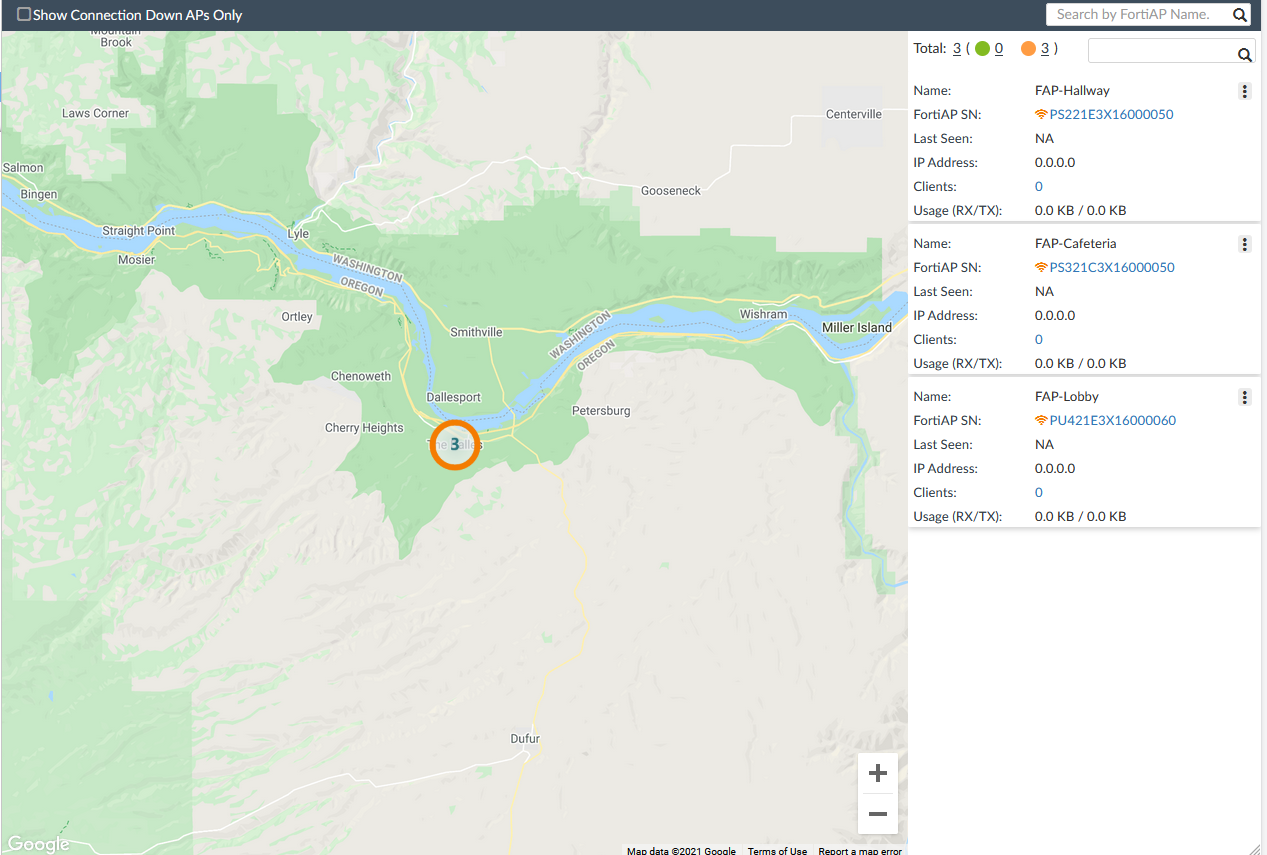Open serial number PU421E3X16000060 link
The image size is (1267, 855).
click(x=1113, y=421)
